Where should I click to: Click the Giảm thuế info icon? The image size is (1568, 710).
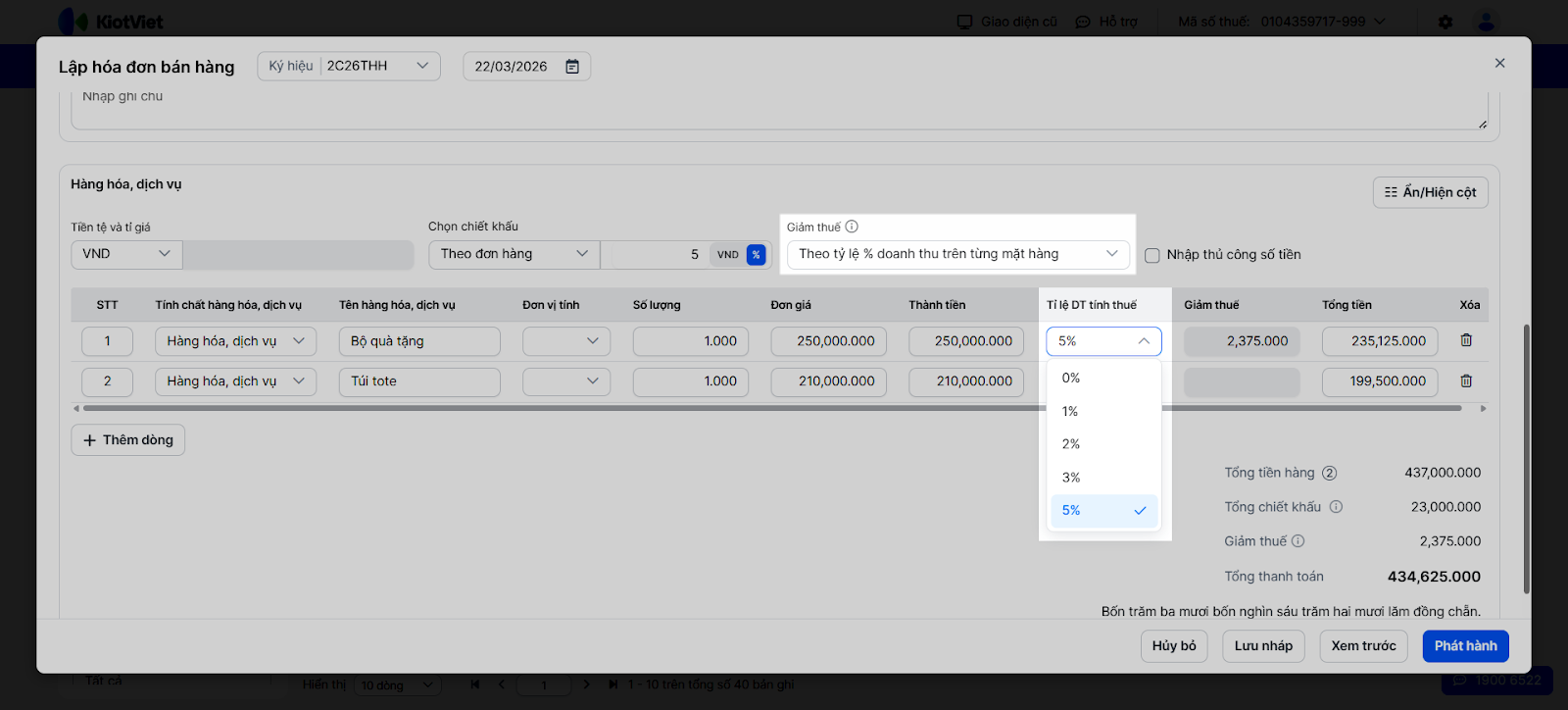coord(852,227)
